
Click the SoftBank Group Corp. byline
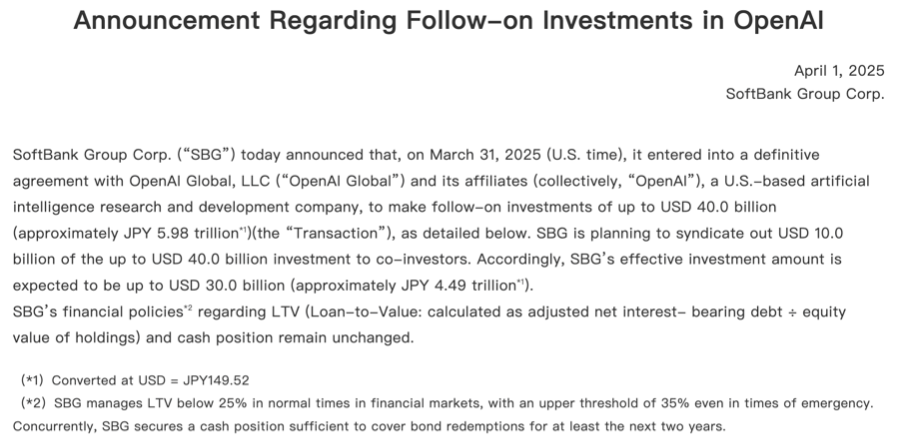click(805, 94)
